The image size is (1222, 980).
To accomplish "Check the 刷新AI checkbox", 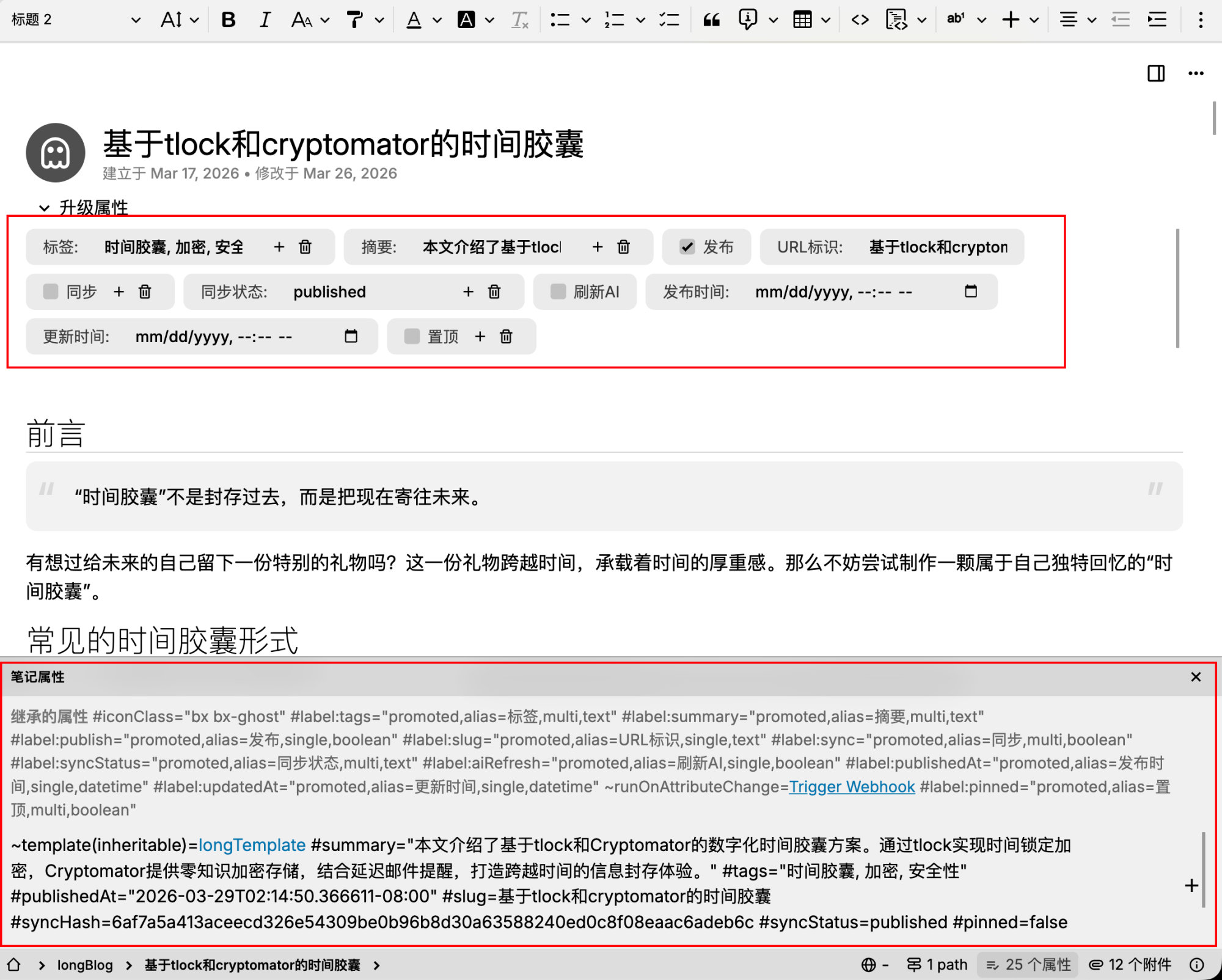I will pos(558,291).
